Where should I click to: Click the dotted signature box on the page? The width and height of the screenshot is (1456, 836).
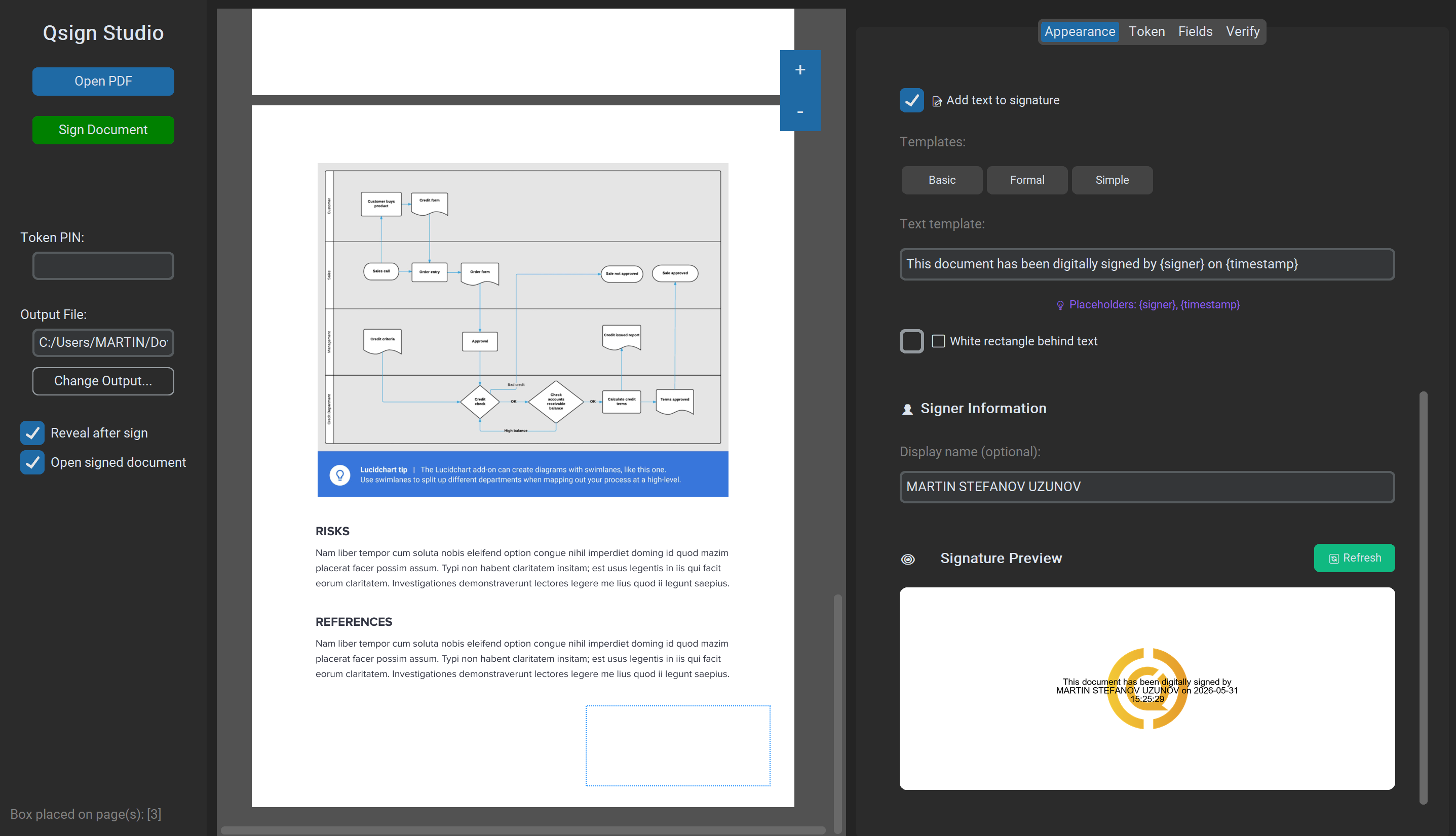point(678,745)
